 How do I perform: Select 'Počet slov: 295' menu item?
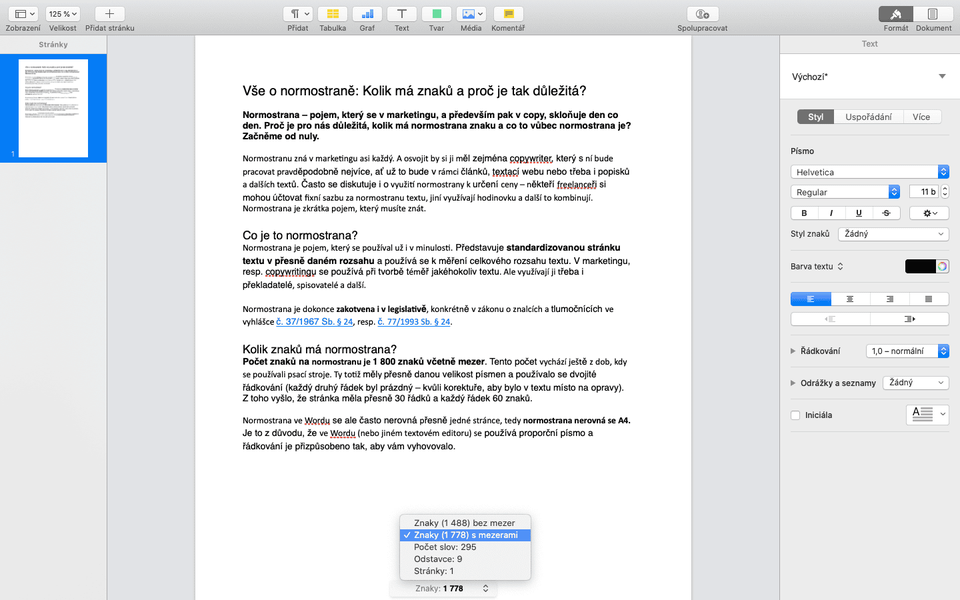click(445, 547)
